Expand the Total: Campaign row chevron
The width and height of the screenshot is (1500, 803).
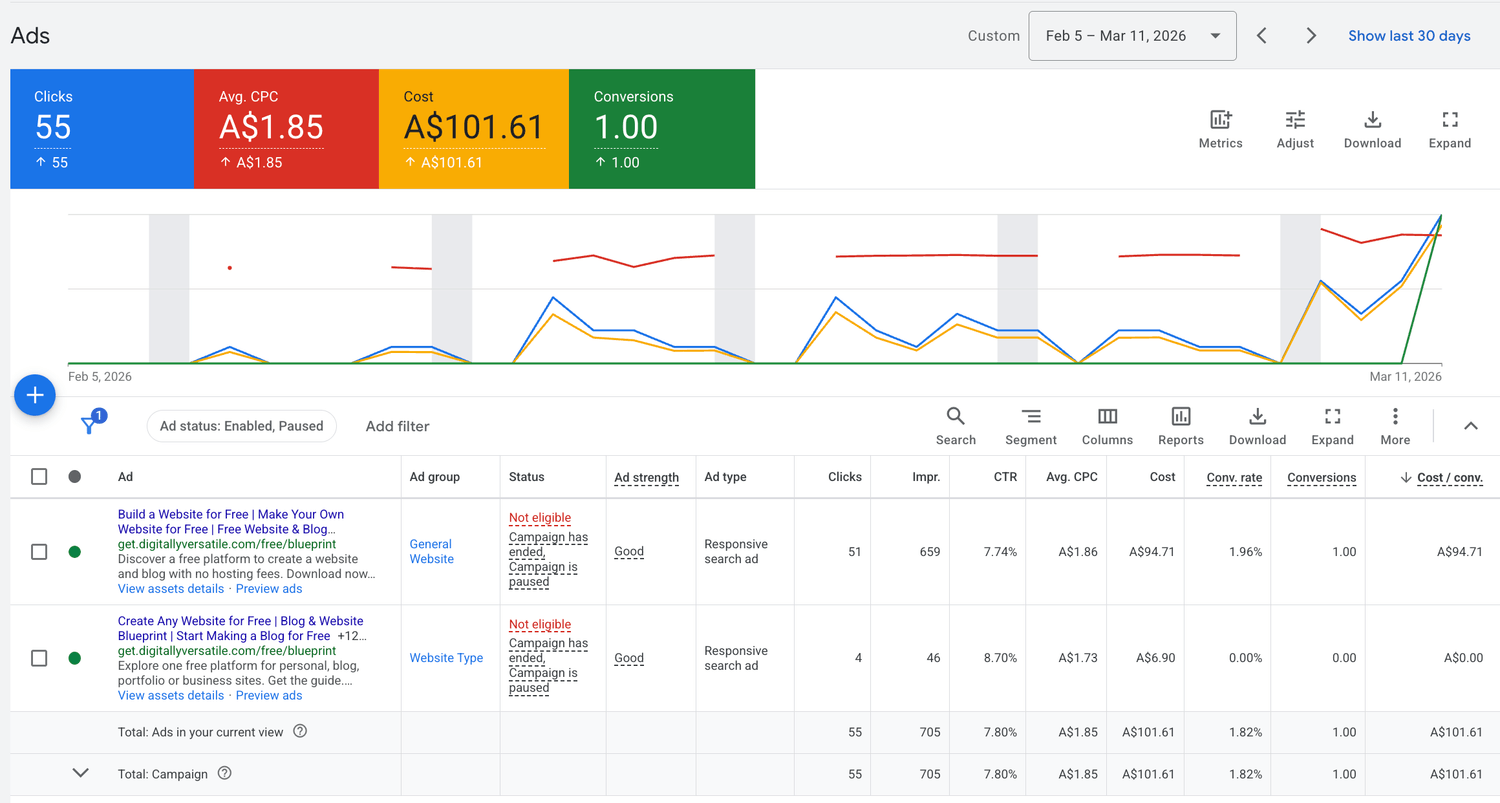click(x=81, y=773)
